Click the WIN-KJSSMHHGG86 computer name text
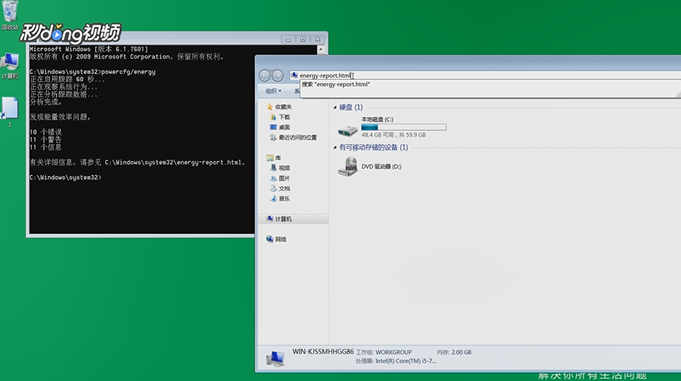Image resolution: width=681 pixels, height=381 pixels. [323, 351]
